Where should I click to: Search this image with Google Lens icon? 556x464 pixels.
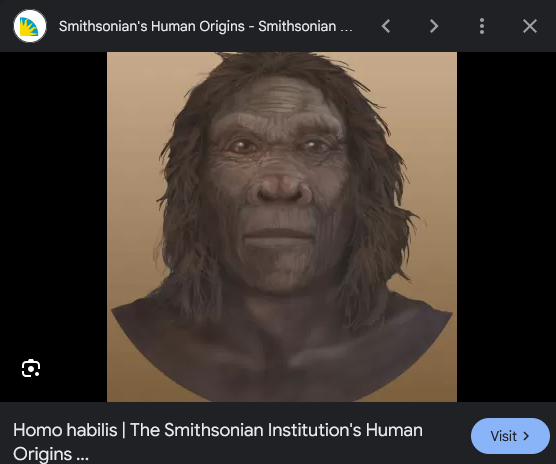(x=31, y=368)
